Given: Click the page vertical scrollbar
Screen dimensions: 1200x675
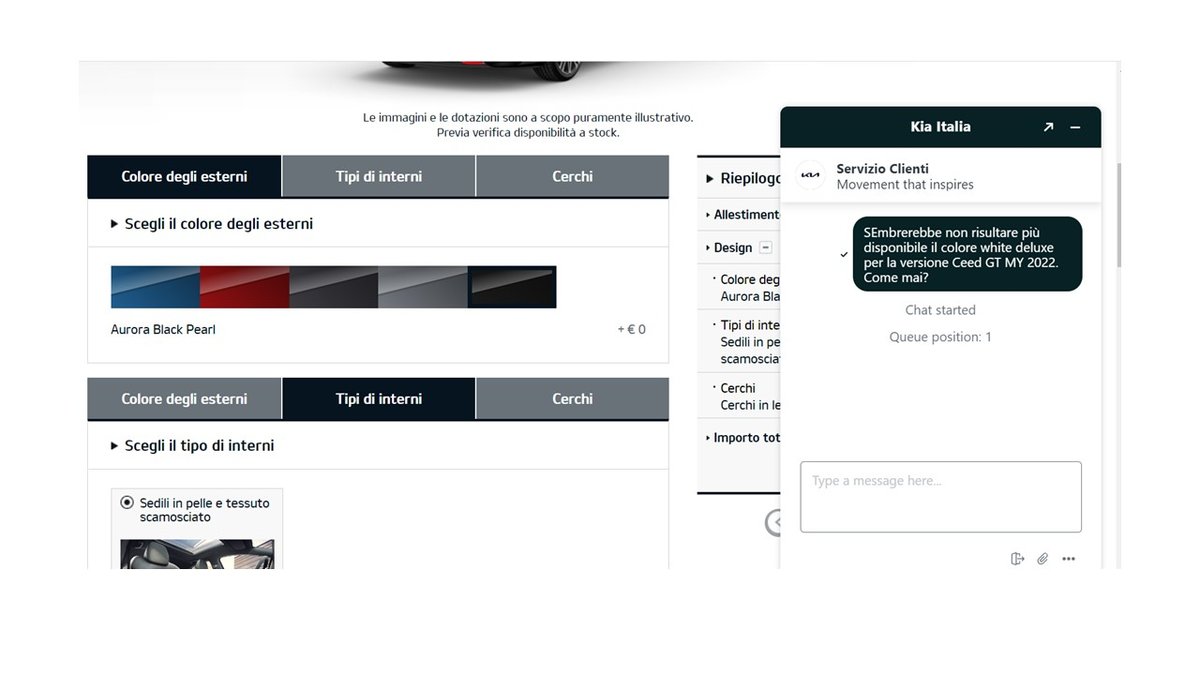Looking at the screenshot, I should point(1117,215).
